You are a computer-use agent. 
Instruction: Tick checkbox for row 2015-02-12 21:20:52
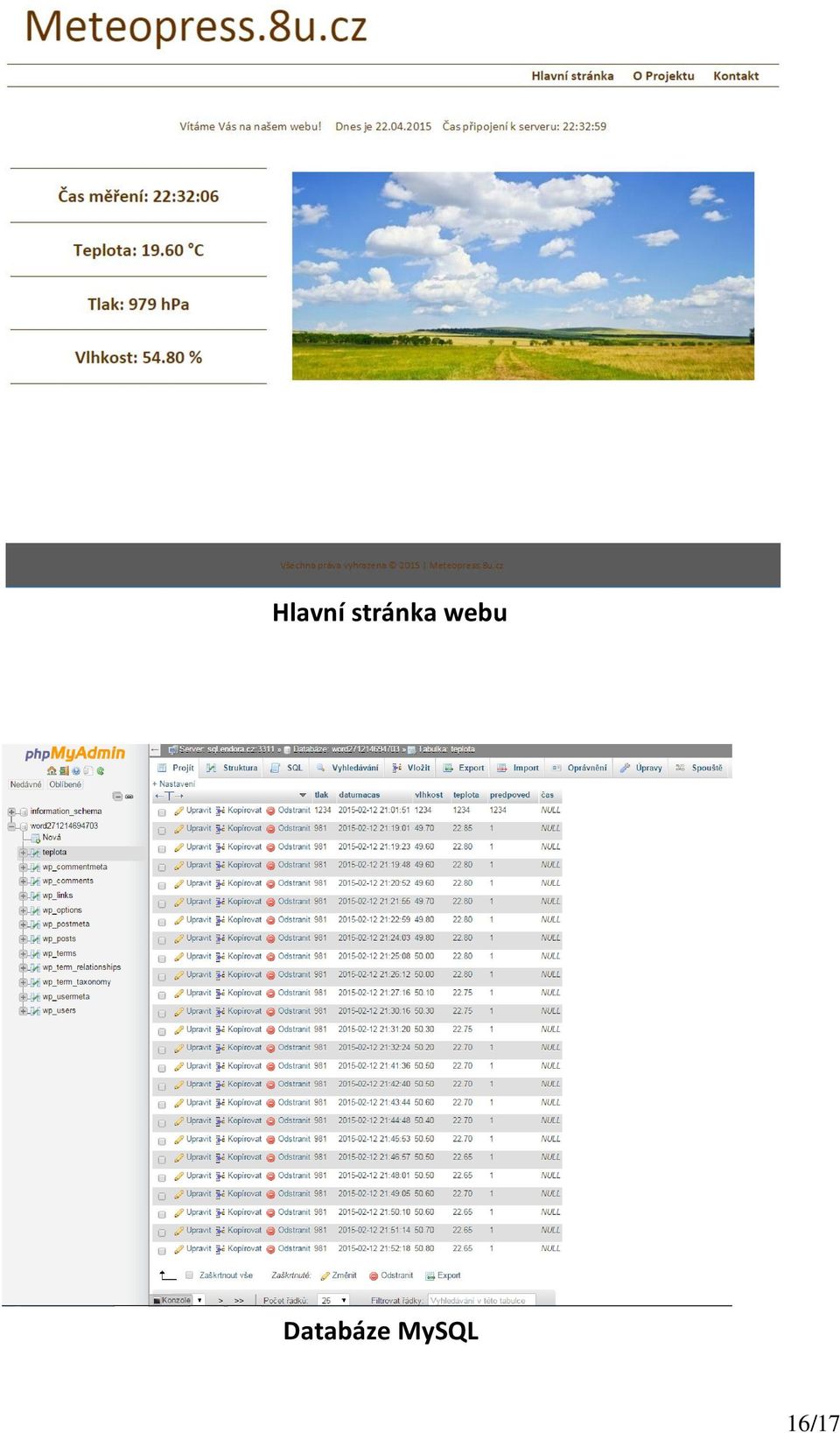[x=162, y=885]
